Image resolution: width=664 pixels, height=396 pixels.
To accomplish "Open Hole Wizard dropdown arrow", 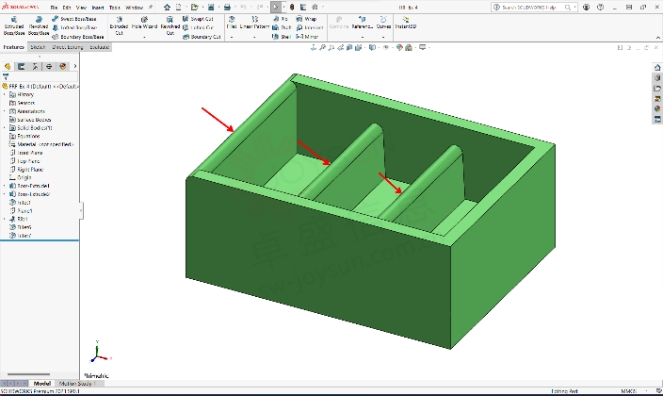I will [144, 37].
